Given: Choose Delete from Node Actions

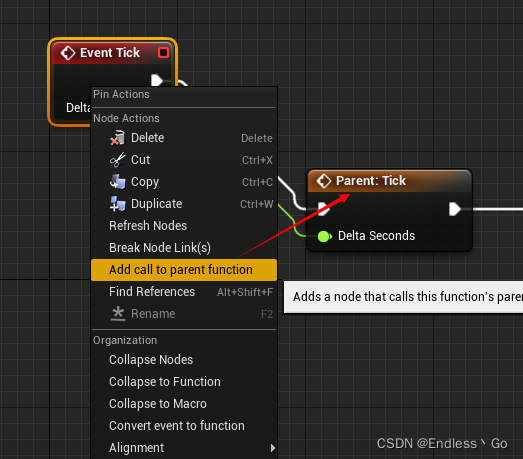Looking at the screenshot, I should coord(184,138).
